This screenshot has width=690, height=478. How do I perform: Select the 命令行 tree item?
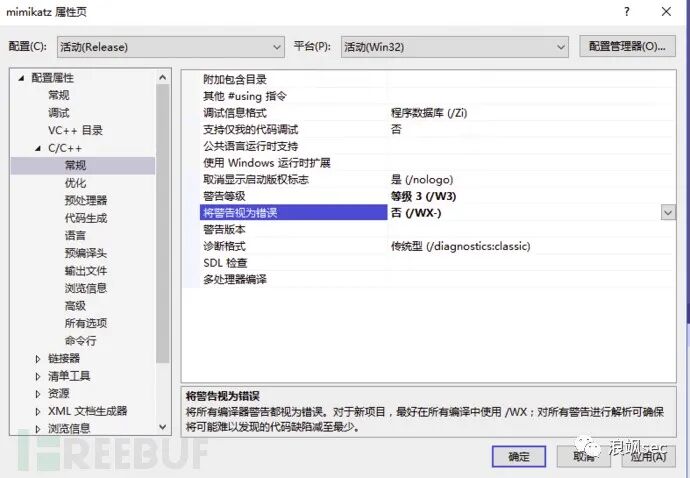click(x=80, y=341)
